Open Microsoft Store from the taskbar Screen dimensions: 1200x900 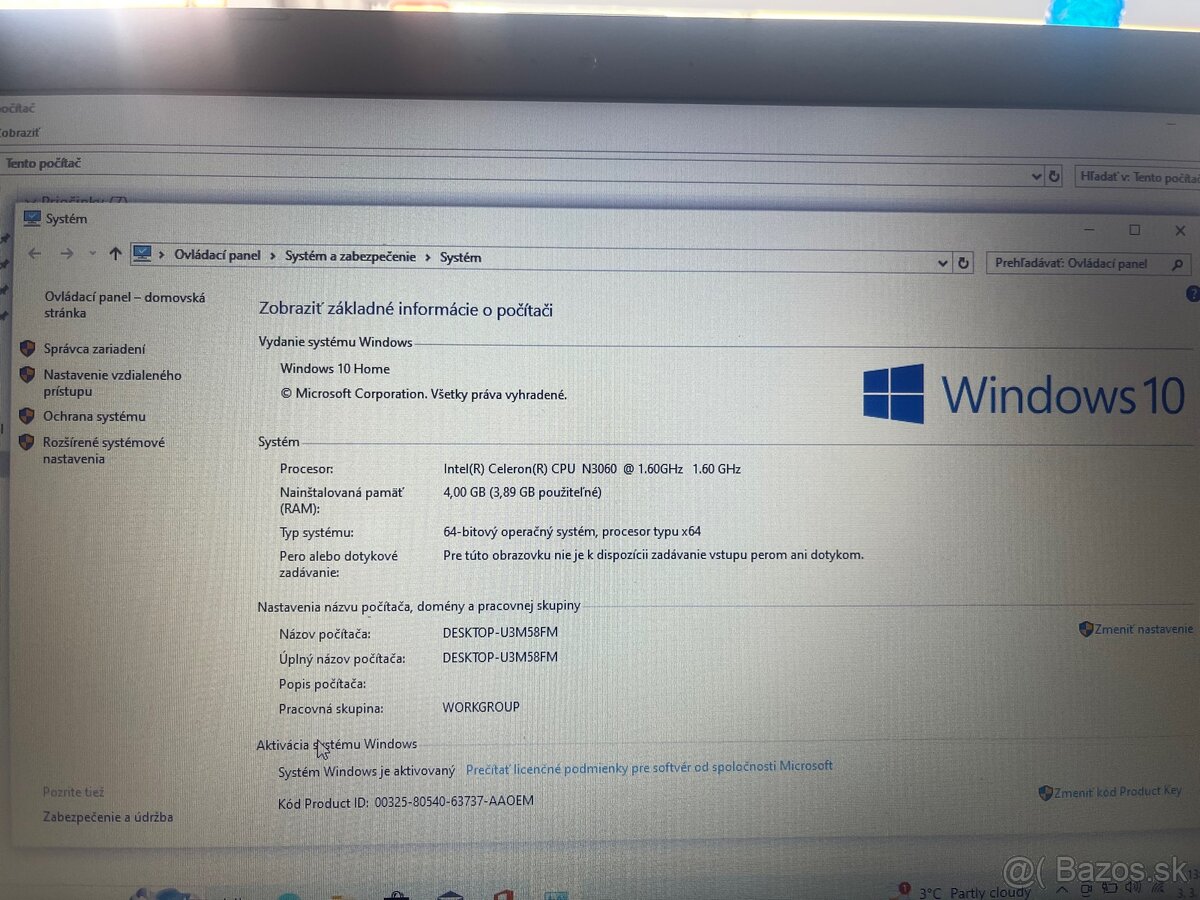[x=394, y=893]
